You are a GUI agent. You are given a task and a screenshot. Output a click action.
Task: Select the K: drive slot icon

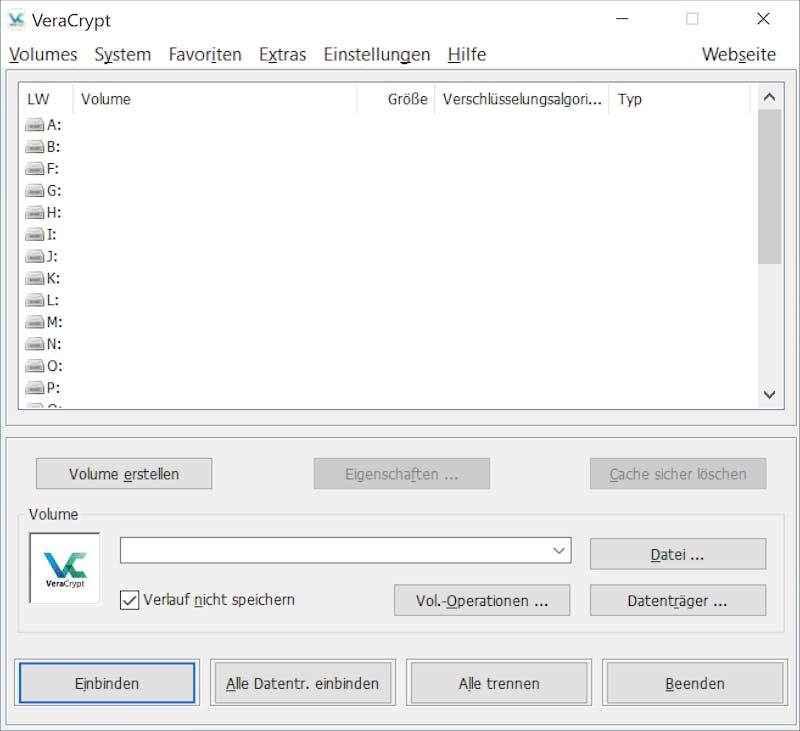(x=34, y=279)
